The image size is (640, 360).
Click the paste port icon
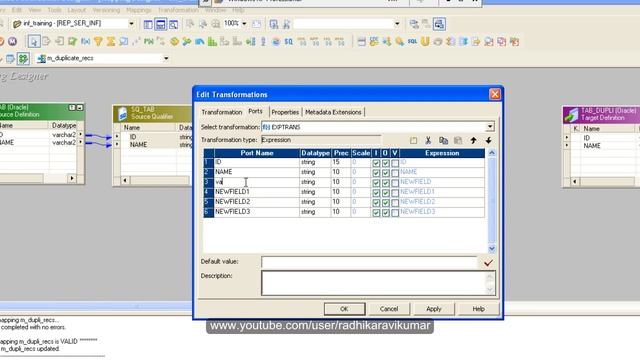(x=458, y=140)
